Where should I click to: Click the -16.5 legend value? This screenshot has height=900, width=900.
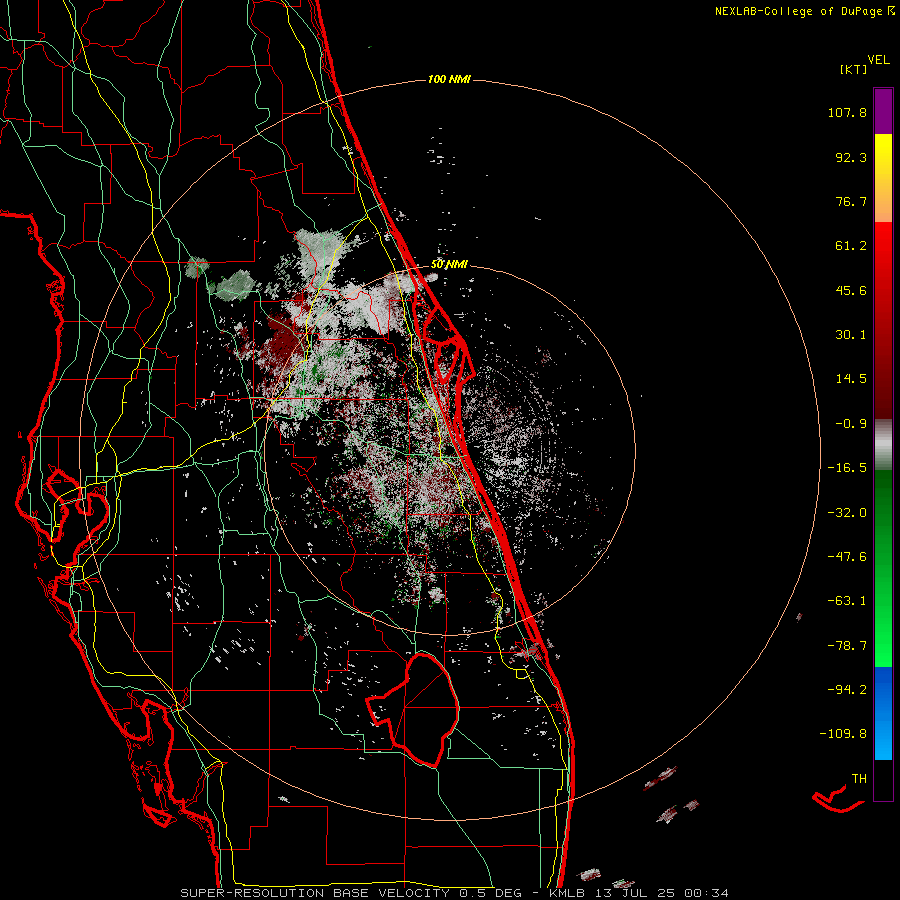[847, 468]
